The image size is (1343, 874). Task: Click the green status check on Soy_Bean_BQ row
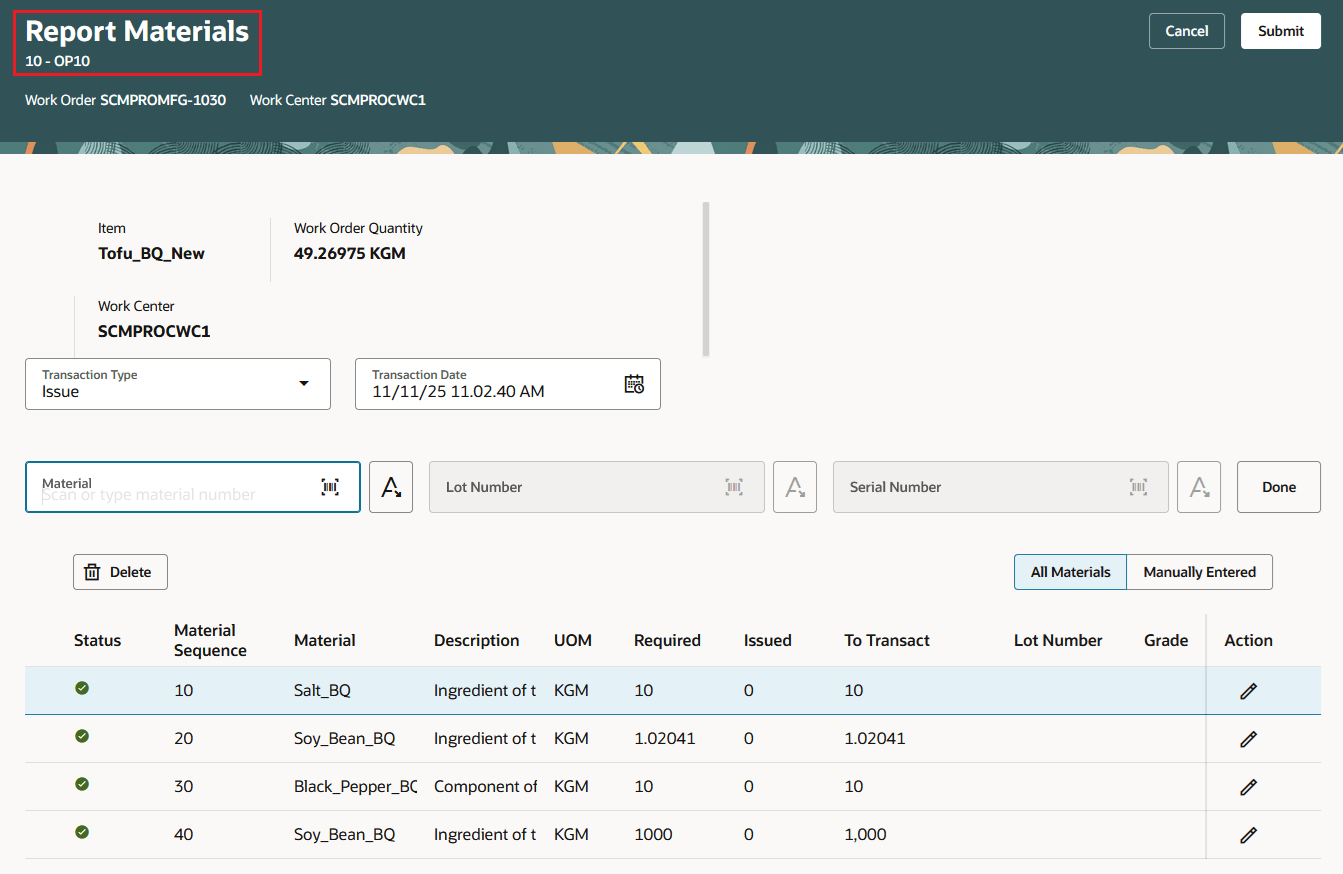[81, 738]
